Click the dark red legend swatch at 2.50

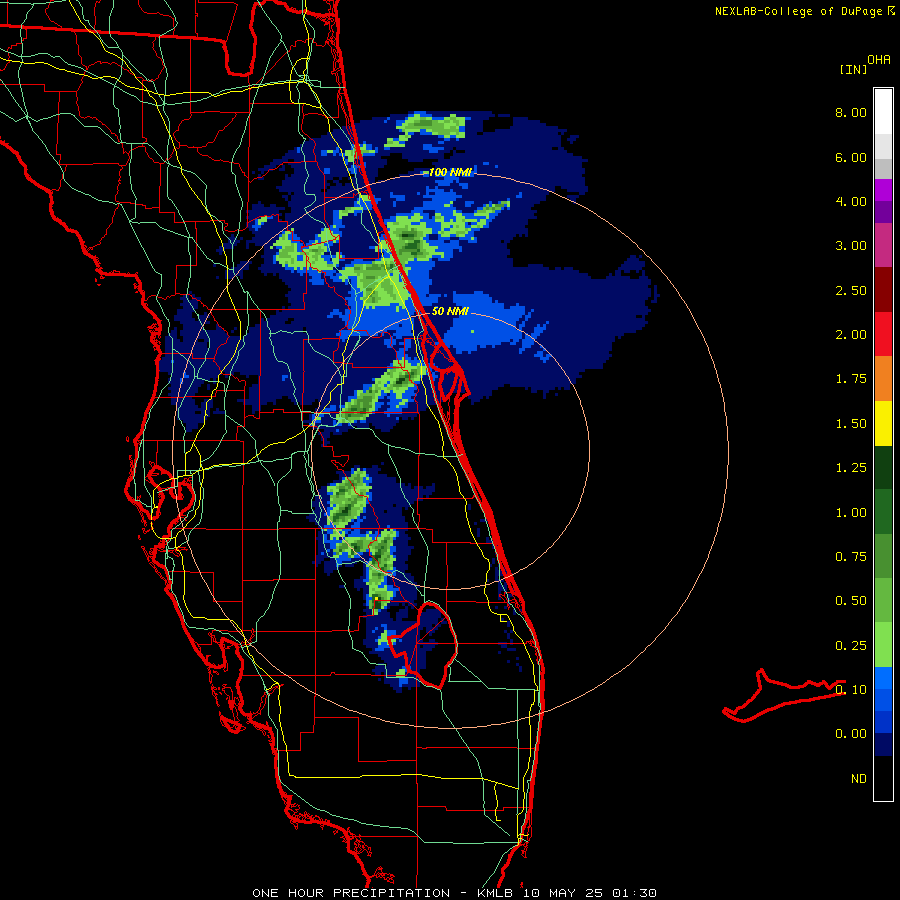tap(883, 290)
